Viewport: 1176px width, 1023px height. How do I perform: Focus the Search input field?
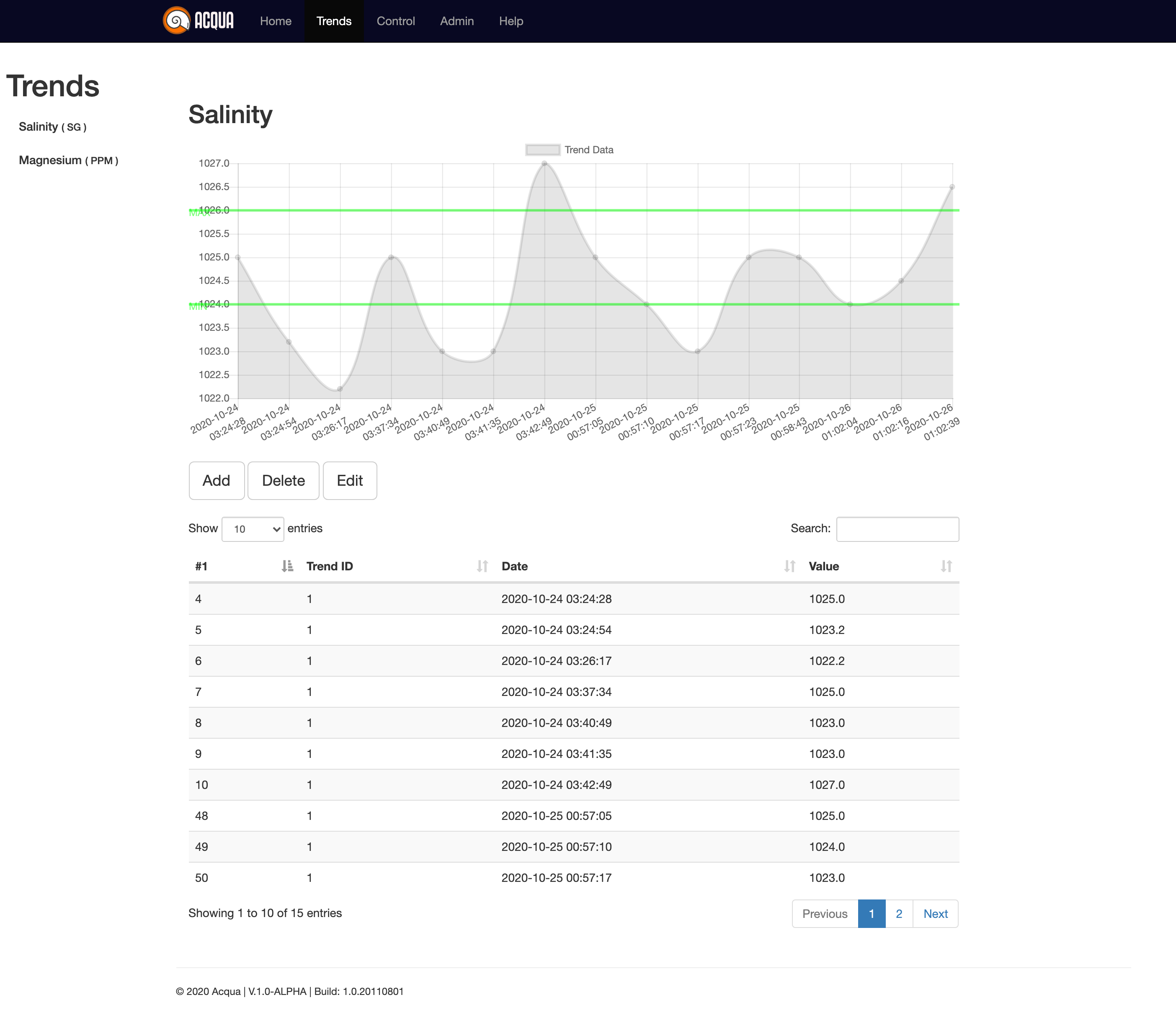[897, 529]
